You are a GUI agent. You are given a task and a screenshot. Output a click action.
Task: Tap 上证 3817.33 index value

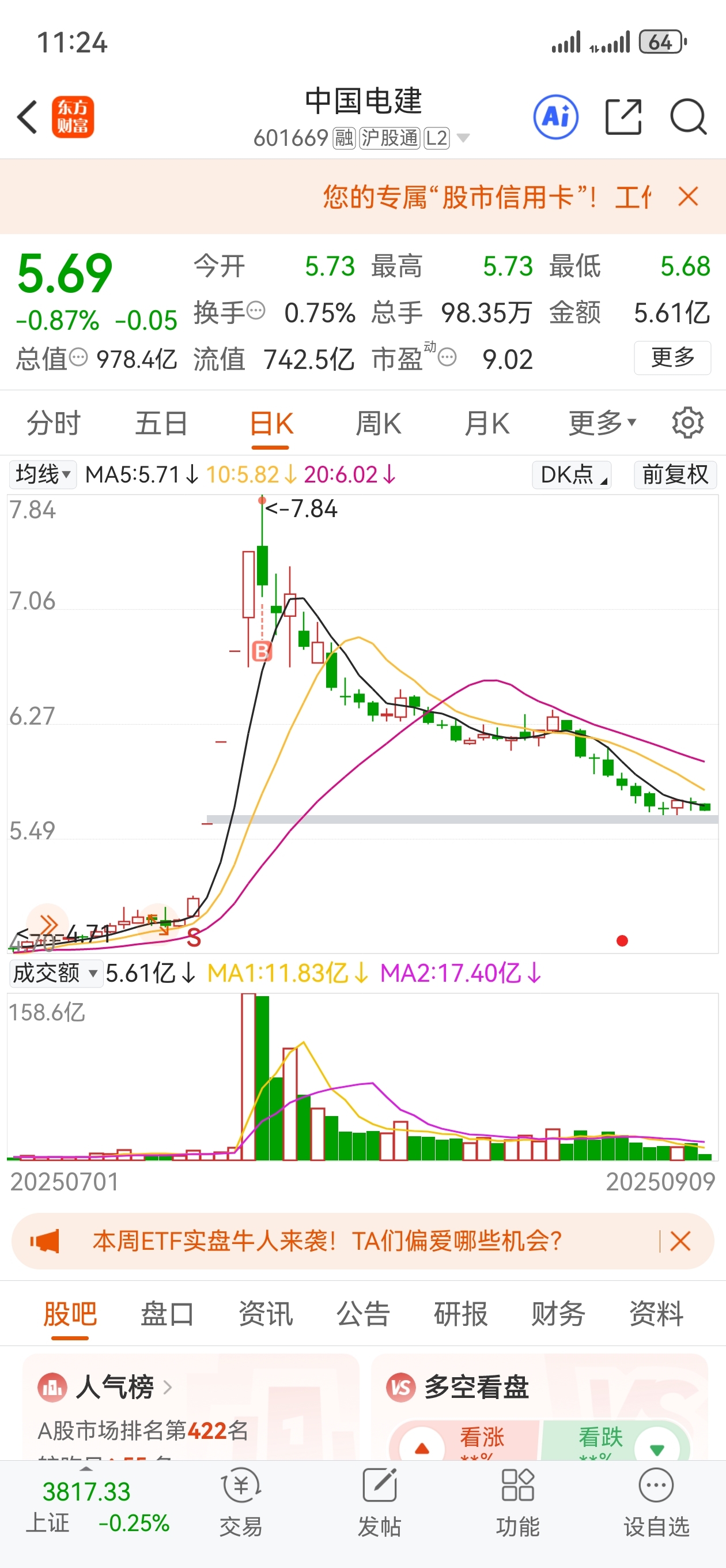[x=86, y=1491]
